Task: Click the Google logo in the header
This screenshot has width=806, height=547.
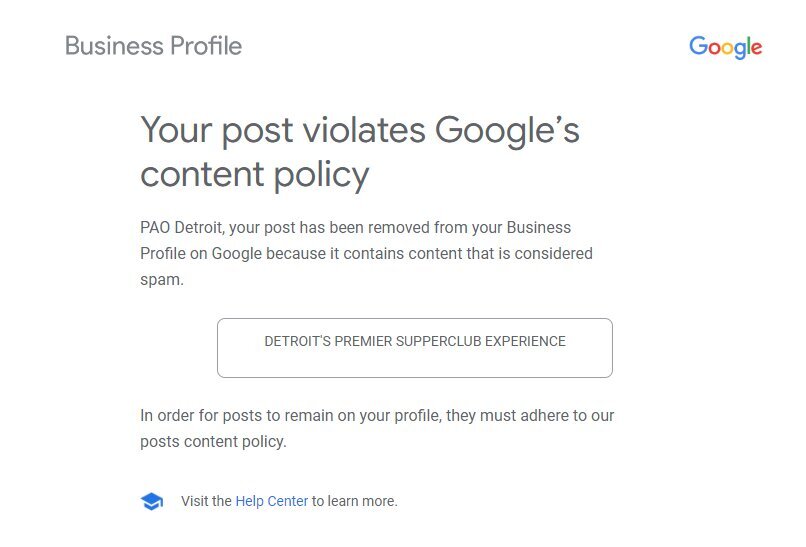Action: tap(725, 47)
